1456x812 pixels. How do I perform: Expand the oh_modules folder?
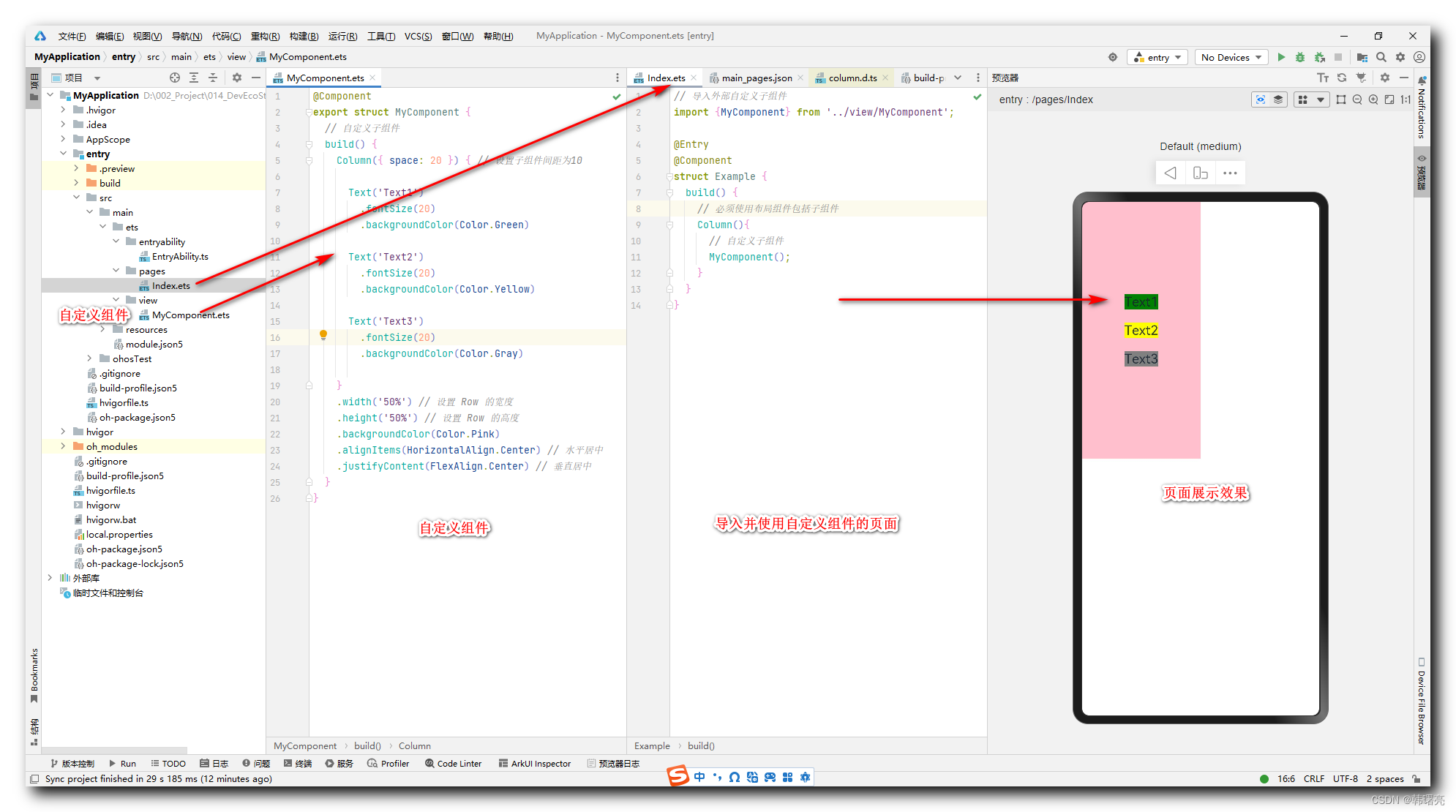64,446
